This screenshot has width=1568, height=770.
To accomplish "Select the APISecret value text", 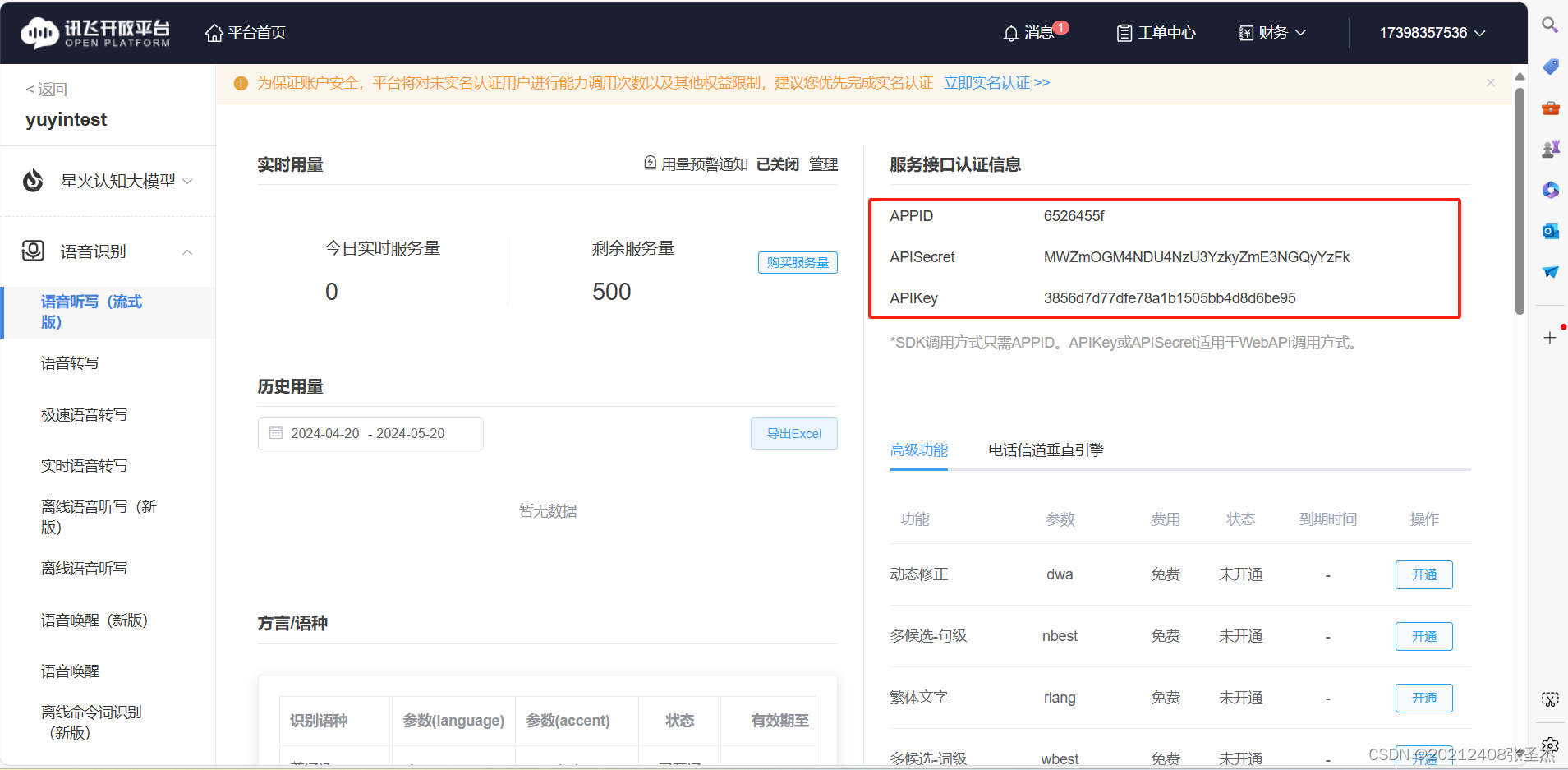I will (1196, 257).
